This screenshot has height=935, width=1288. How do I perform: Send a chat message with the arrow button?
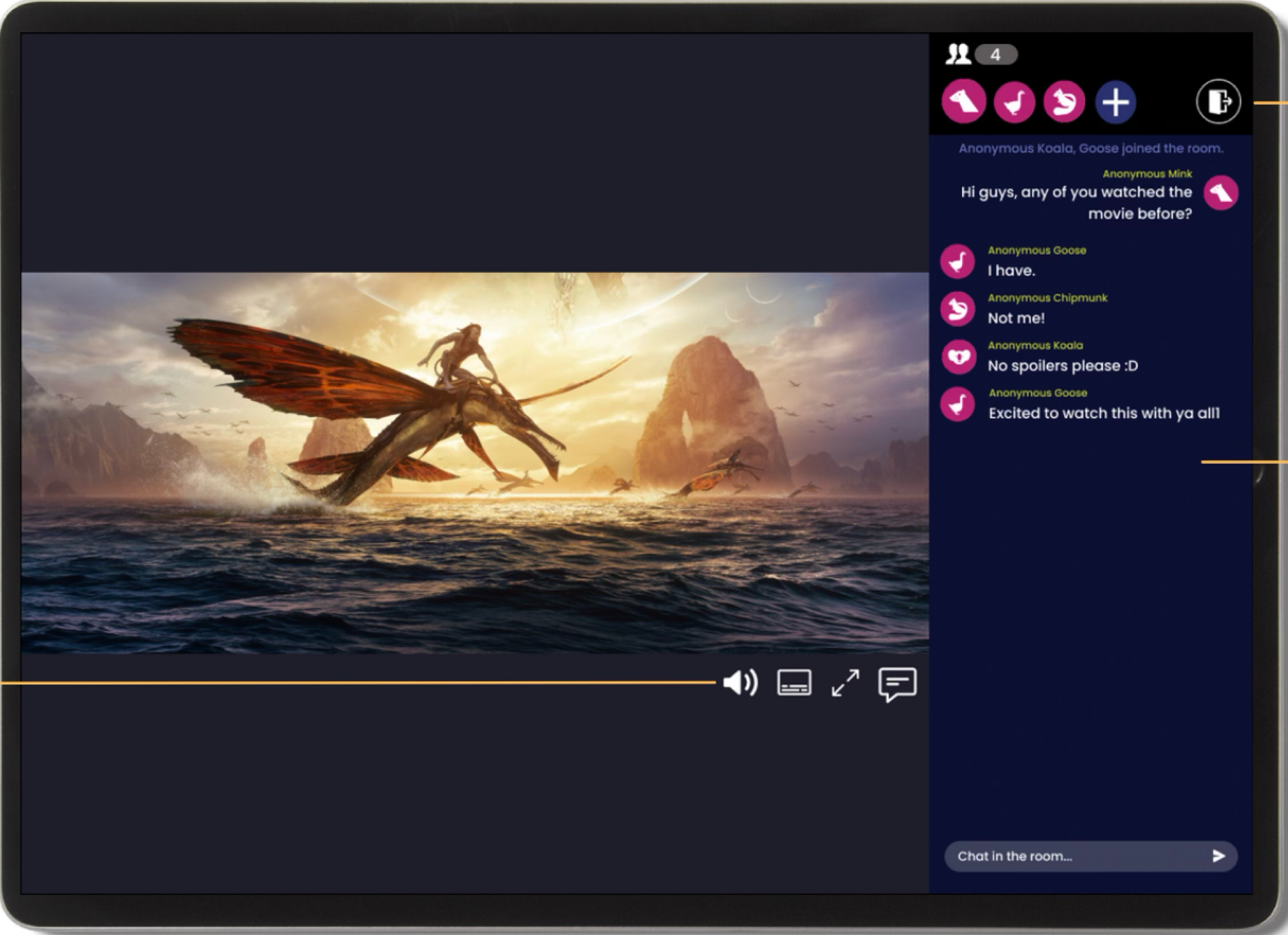(x=1220, y=856)
